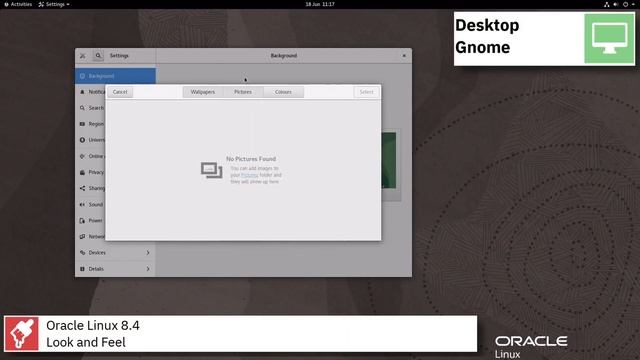Close the Settings window
The height and width of the screenshot is (360, 640).
coord(404,56)
